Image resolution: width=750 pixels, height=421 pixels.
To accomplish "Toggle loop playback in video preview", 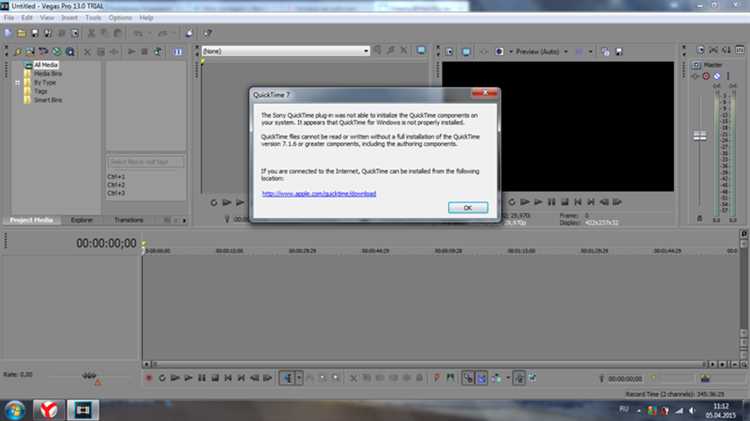I will [512, 202].
